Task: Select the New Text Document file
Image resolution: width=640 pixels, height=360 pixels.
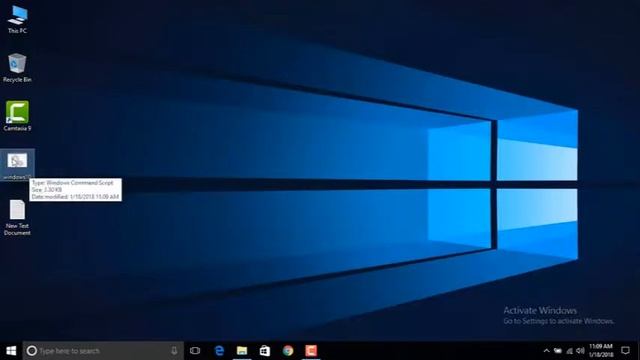Action: [x=17, y=217]
